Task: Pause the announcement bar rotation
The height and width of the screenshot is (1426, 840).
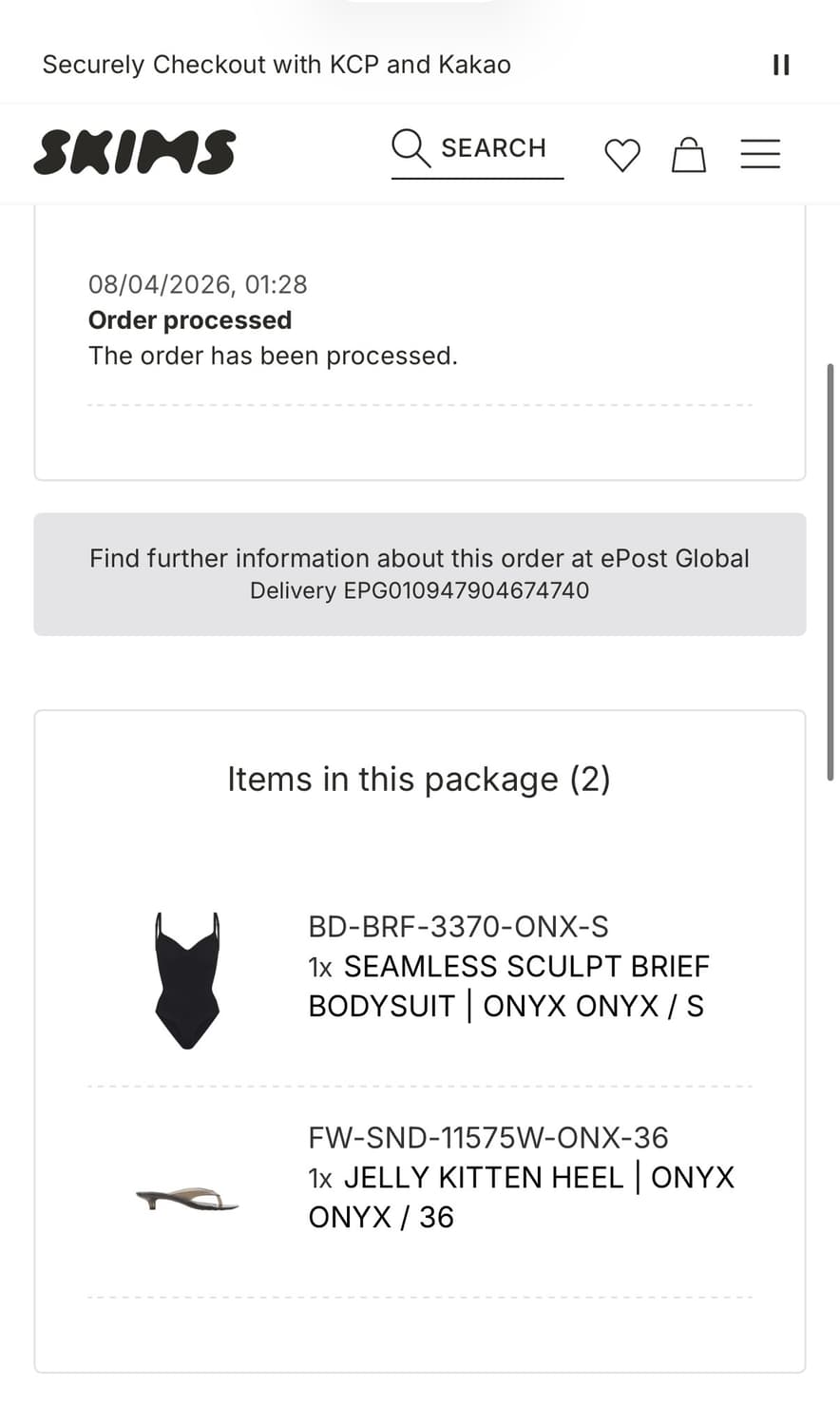Action: coord(781,65)
